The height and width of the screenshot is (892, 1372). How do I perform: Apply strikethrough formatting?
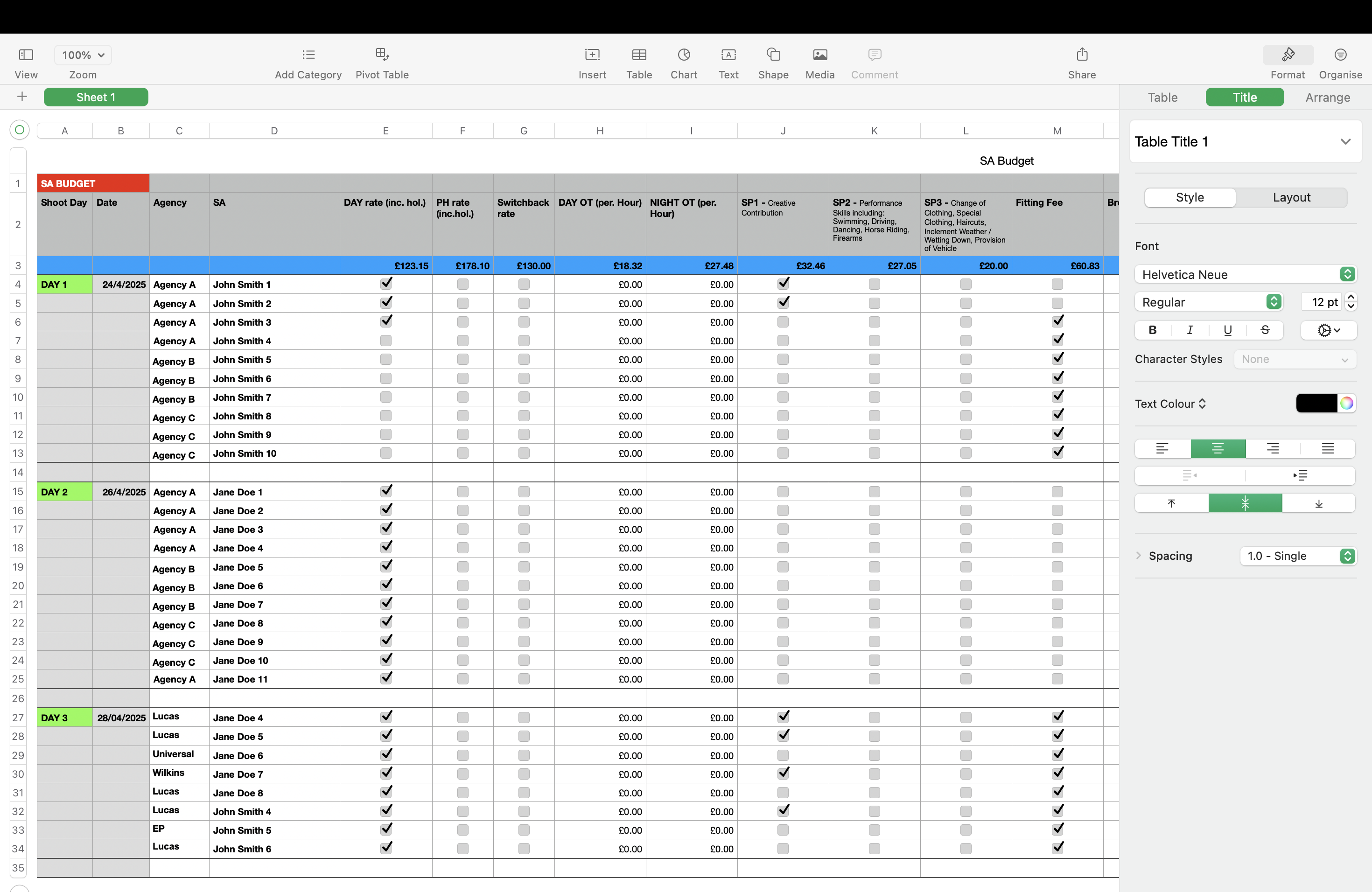1265,330
